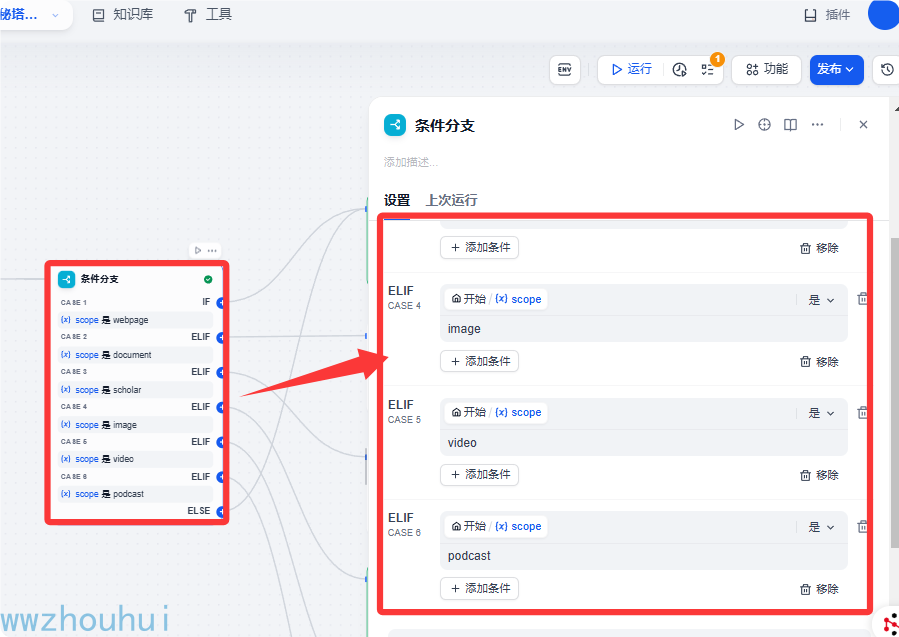899x637 pixels.
Task: Click the CASE 4 ELIF output handle
Action: coord(220,407)
